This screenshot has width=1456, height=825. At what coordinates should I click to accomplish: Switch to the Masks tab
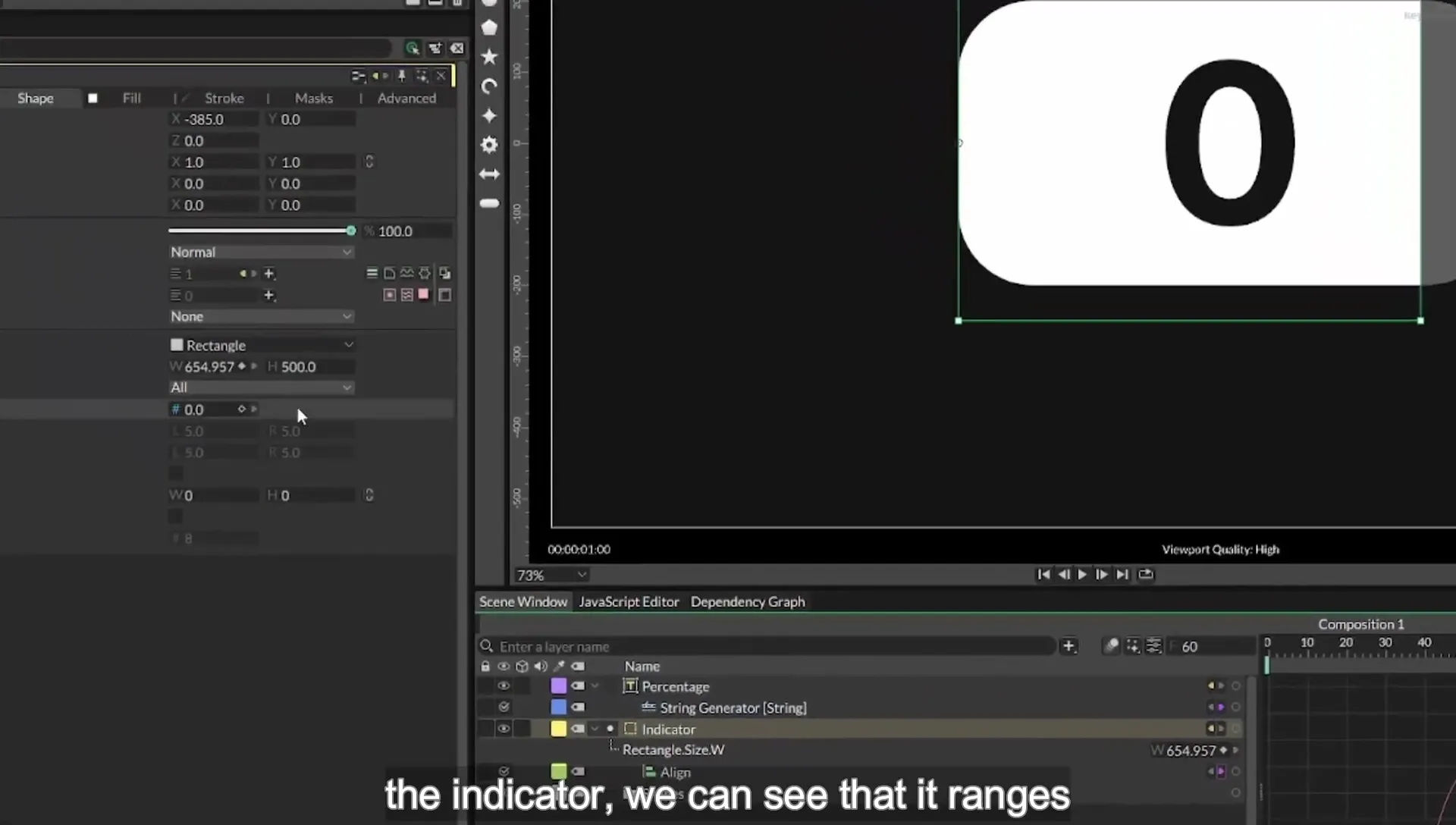[x=314, y=98]
